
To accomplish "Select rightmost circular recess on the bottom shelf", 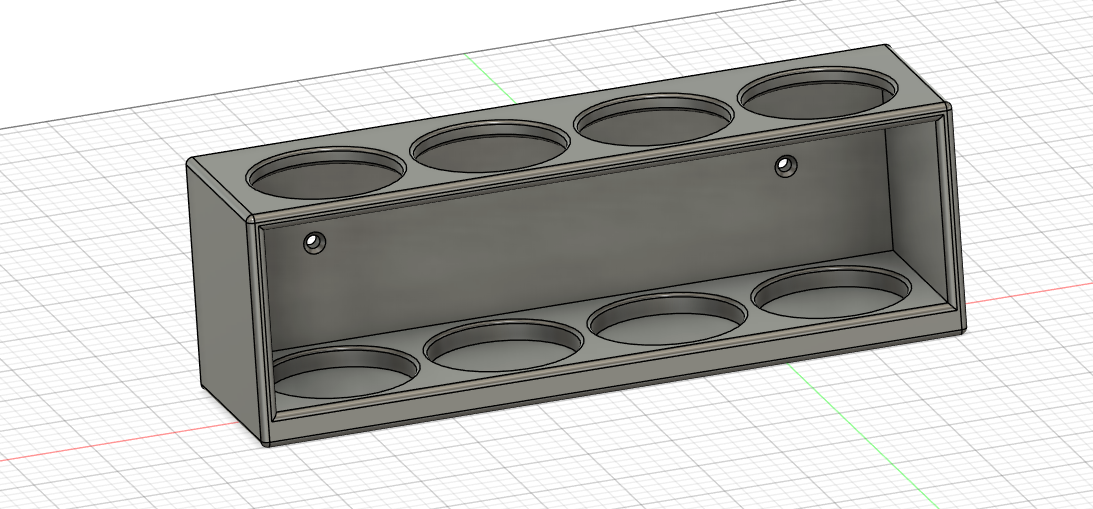I will click(x=832, y=293).
